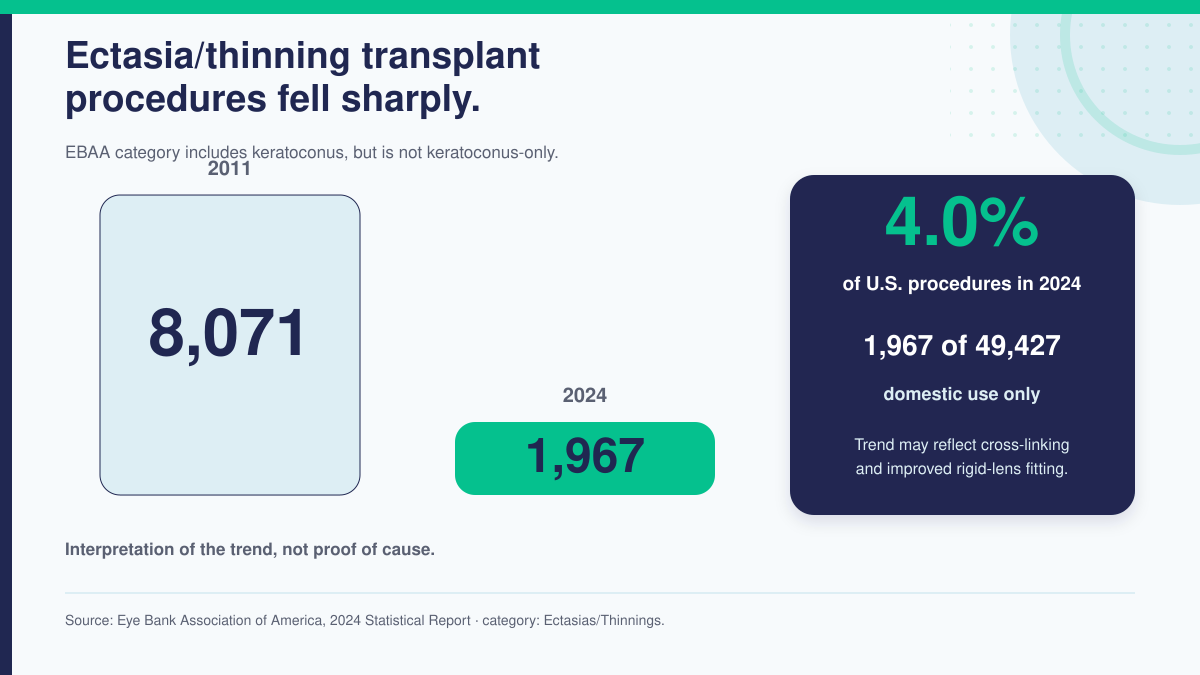Click the large 8,071 light-blue box

pyautogui.click(x=230, y=345)
